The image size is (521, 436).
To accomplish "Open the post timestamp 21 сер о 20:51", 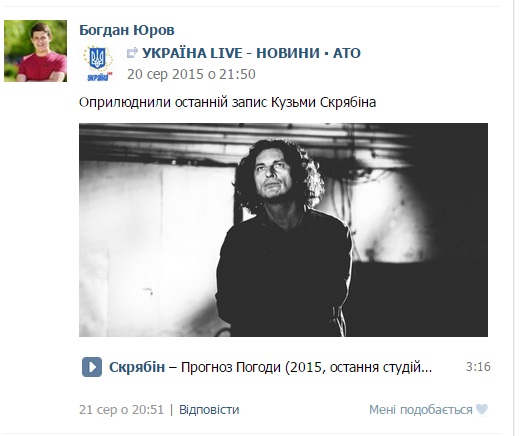I will (x=121, y=410).
